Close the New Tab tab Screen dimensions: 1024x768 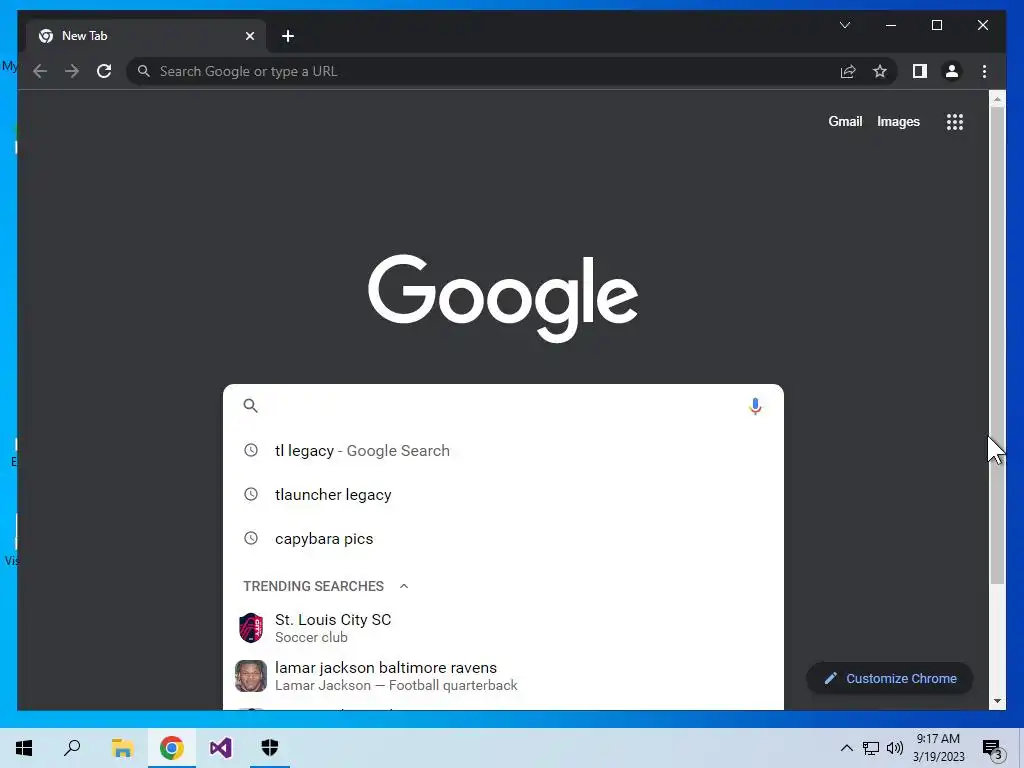click(249, 36)
